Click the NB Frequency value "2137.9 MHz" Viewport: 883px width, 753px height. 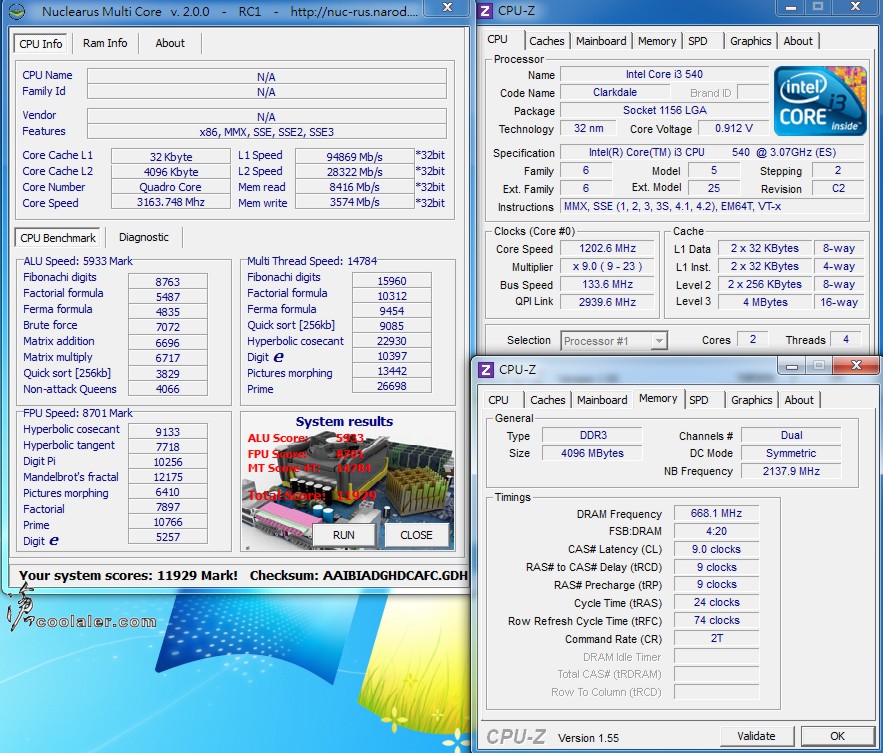791,471
